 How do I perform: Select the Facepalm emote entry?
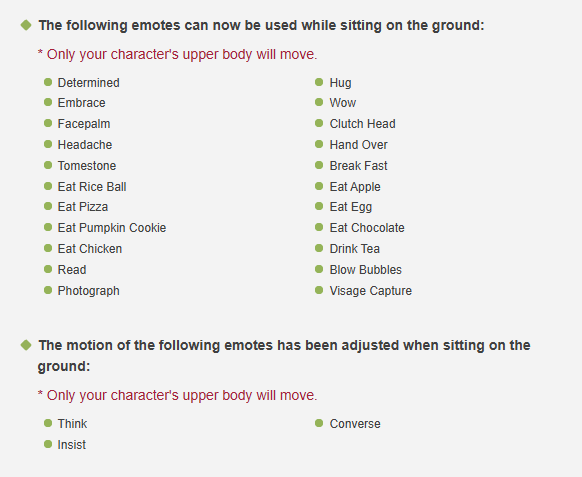tap(84, 124)
